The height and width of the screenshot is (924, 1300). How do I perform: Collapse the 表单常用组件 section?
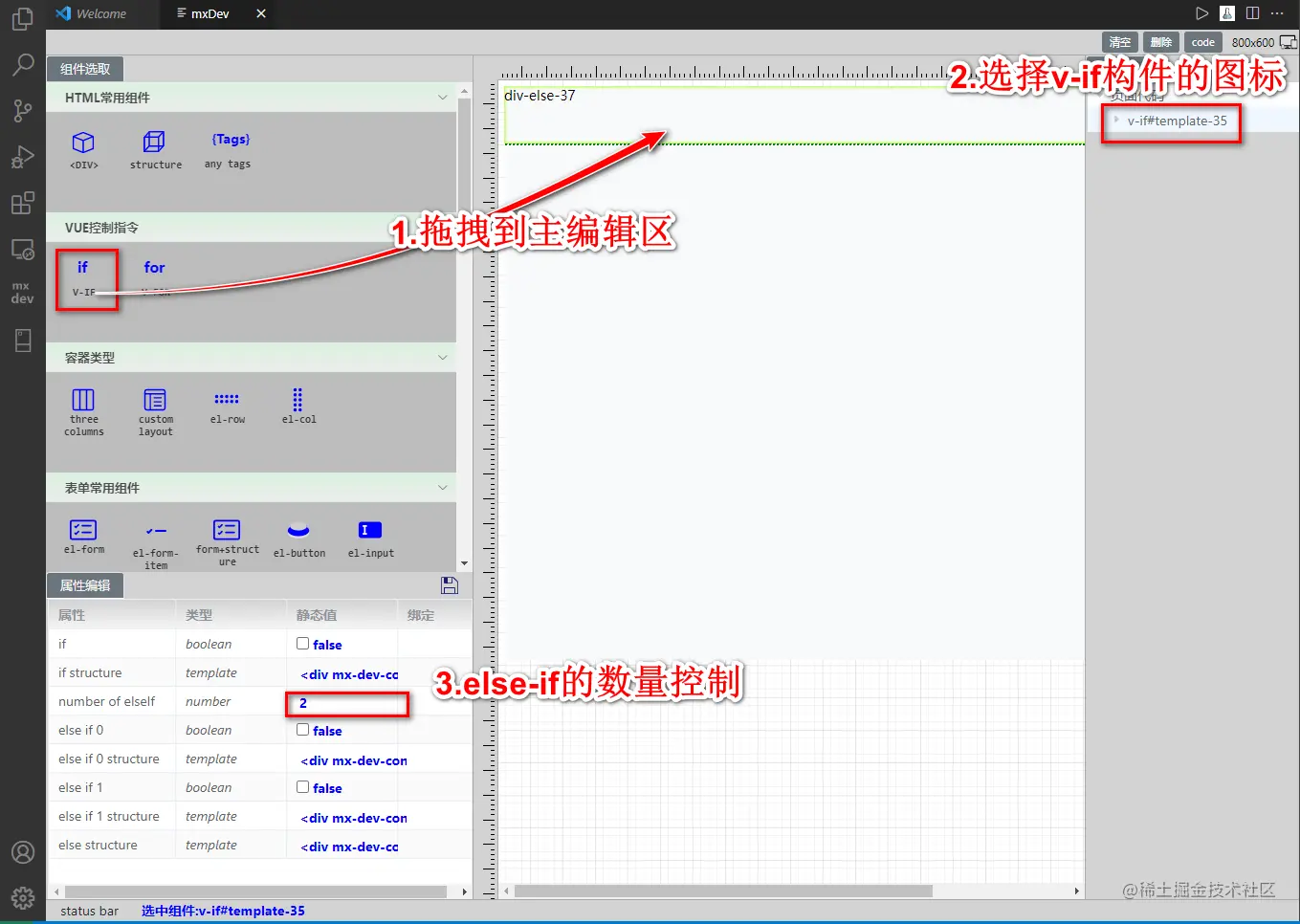[442, 488]
